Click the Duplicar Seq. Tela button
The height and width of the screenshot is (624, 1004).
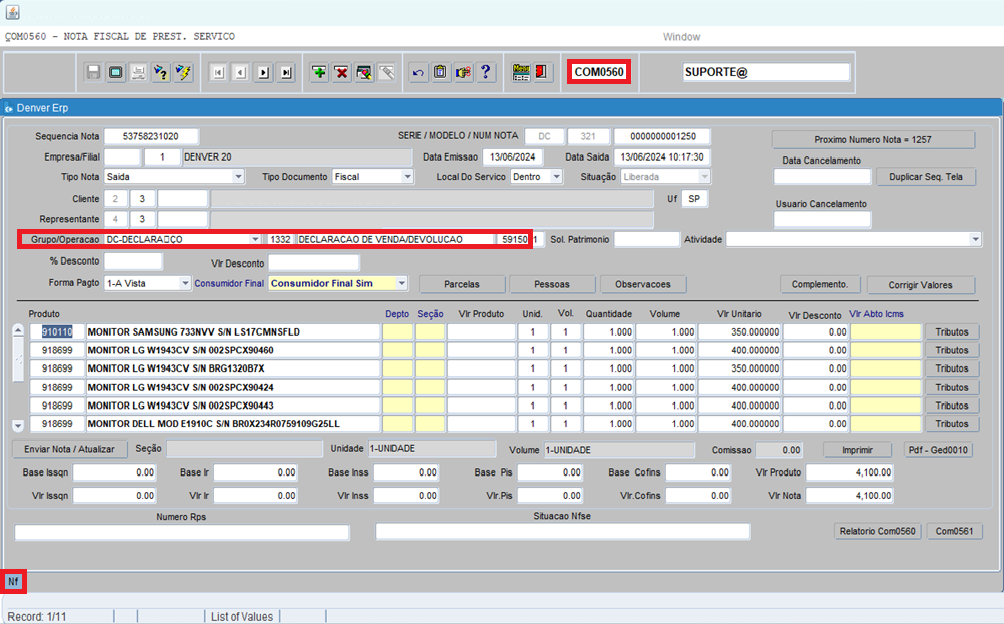pos(925,177)
